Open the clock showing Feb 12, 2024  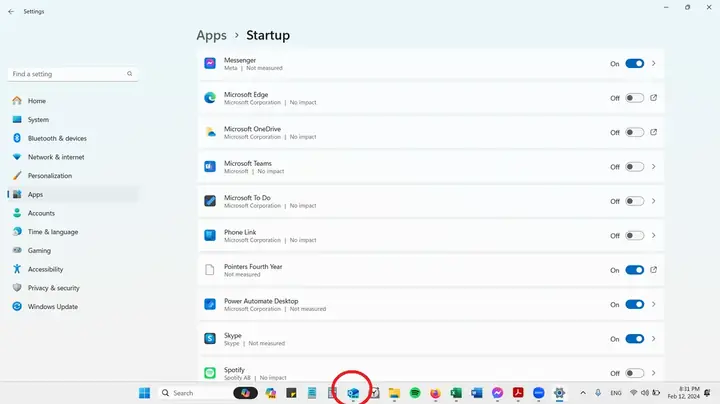coord(684,393)
